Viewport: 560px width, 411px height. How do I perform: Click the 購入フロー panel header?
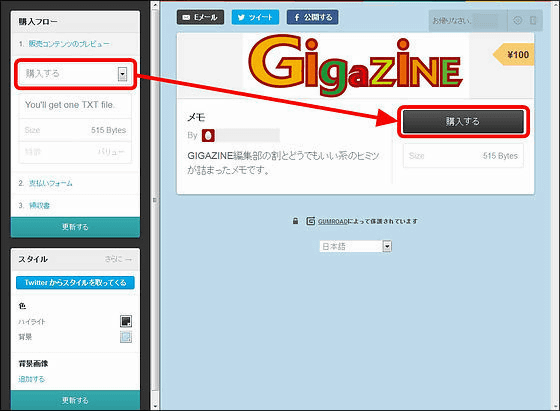click(x=75, y=22)
